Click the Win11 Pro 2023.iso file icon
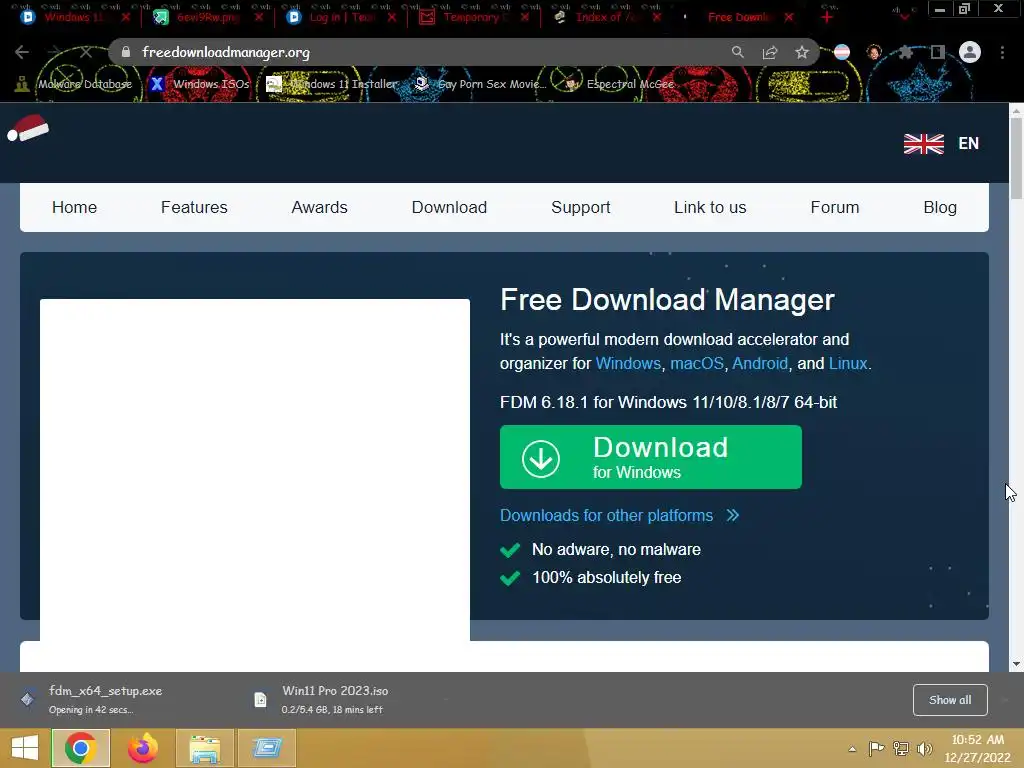The image size is (1024, 768). tap(260, 699)
